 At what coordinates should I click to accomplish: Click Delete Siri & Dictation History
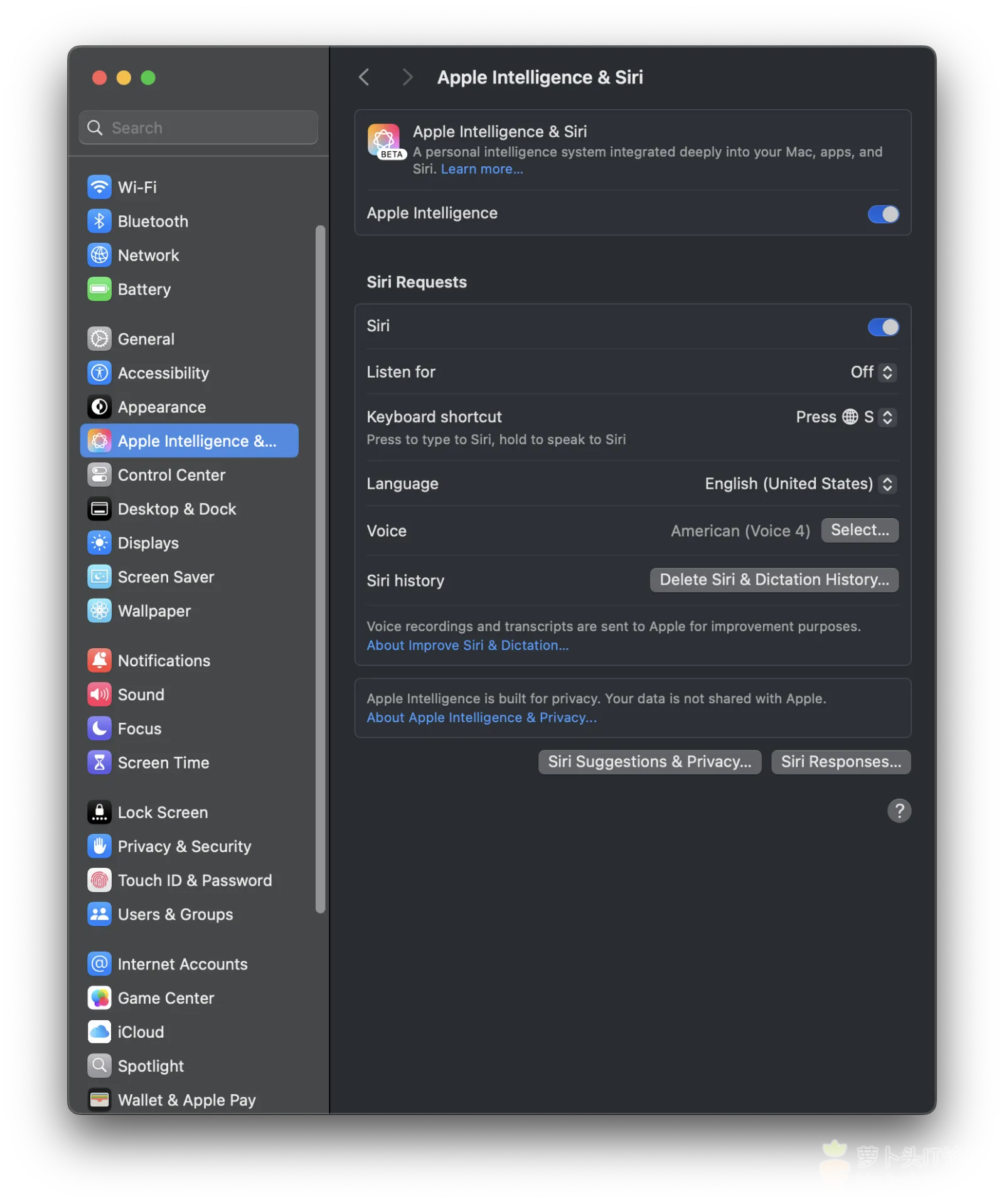click(774, 580)
